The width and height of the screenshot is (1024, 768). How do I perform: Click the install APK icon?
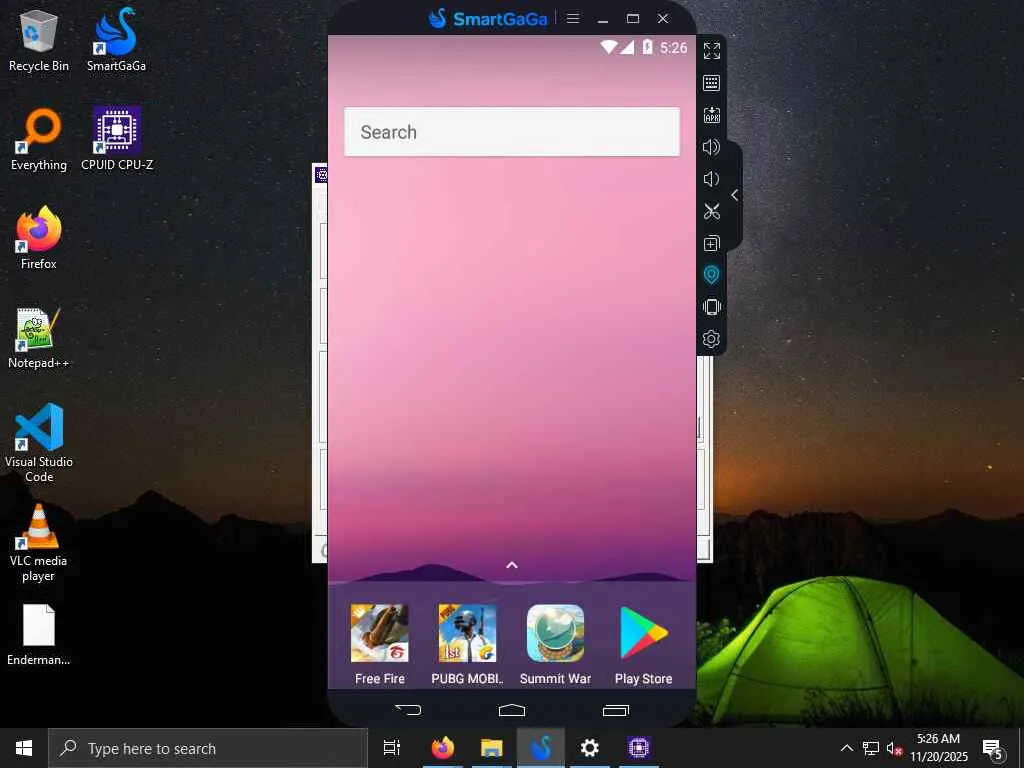point(711,115)
